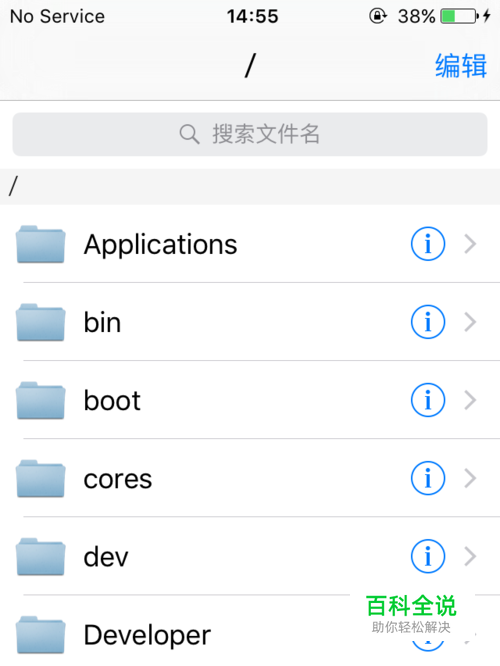Select the cores folder name

[118, 479]
